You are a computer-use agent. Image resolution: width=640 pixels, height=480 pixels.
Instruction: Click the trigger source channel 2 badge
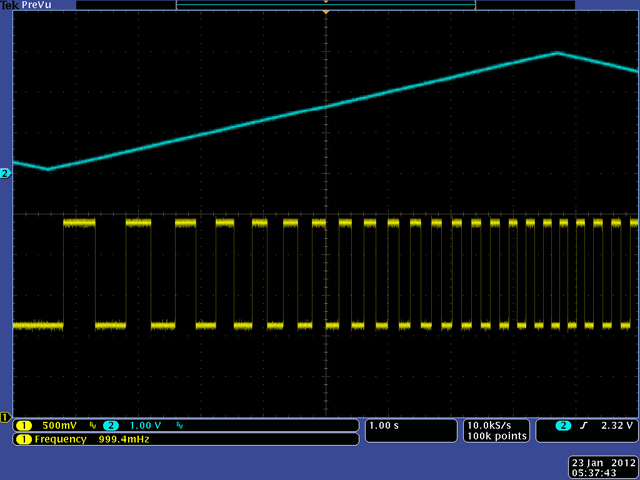563,426
